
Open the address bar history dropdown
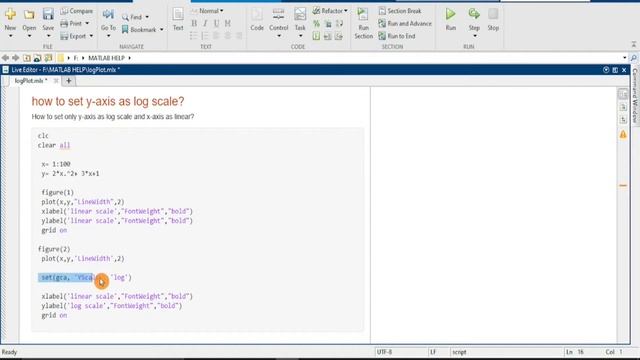pyautogui.click(x=624, y=58)
